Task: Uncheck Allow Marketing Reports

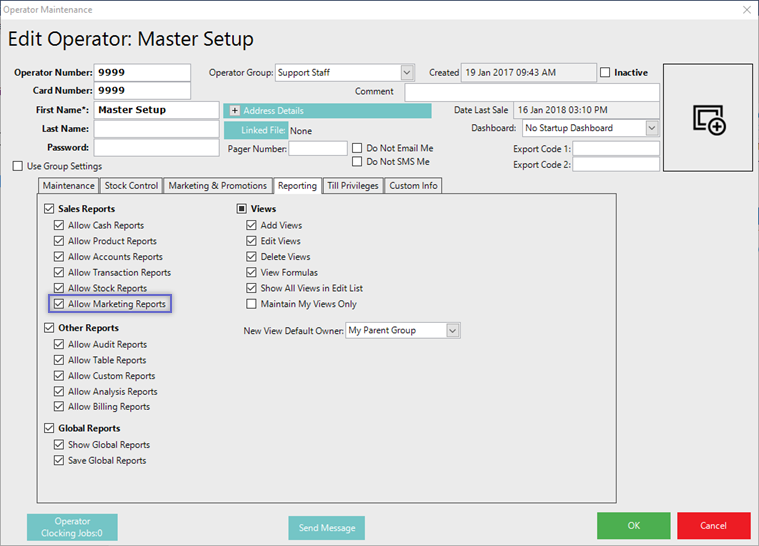Action: [60, 304]
